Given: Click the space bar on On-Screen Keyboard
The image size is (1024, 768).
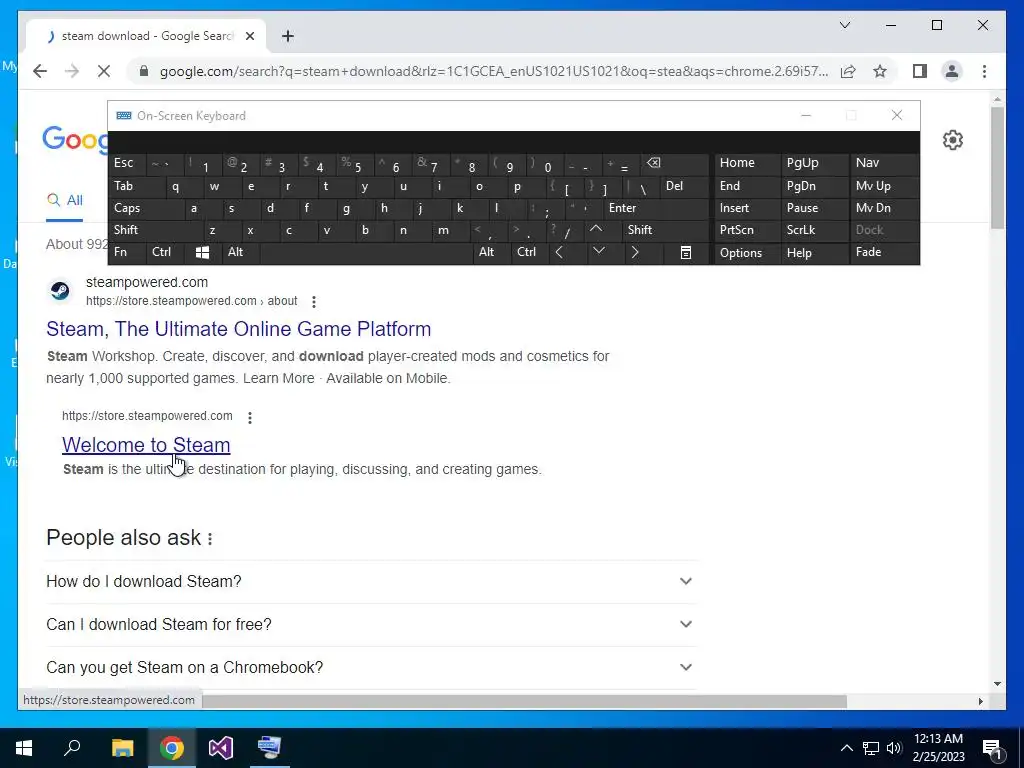Looking at the screenshot, I should (366, 252).
